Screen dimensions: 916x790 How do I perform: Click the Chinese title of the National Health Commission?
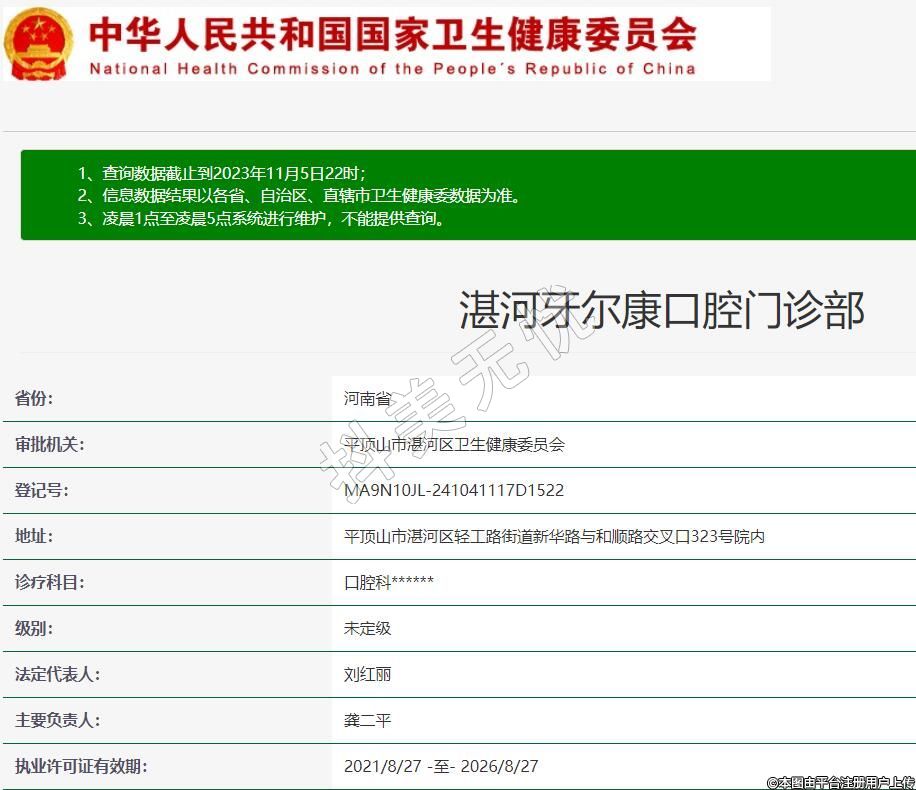tap(392, 34)
